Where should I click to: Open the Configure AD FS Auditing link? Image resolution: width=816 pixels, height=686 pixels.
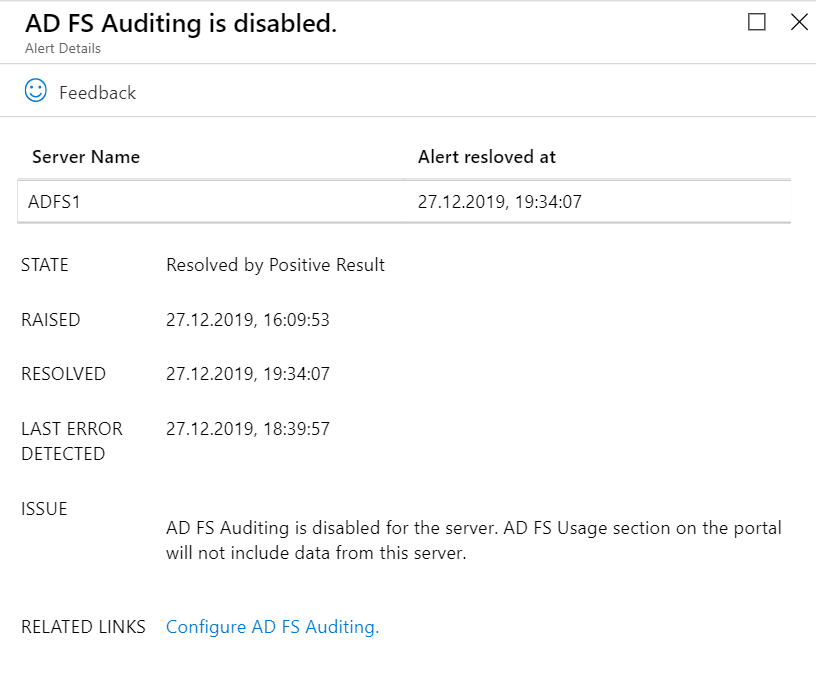click(272, 626)
